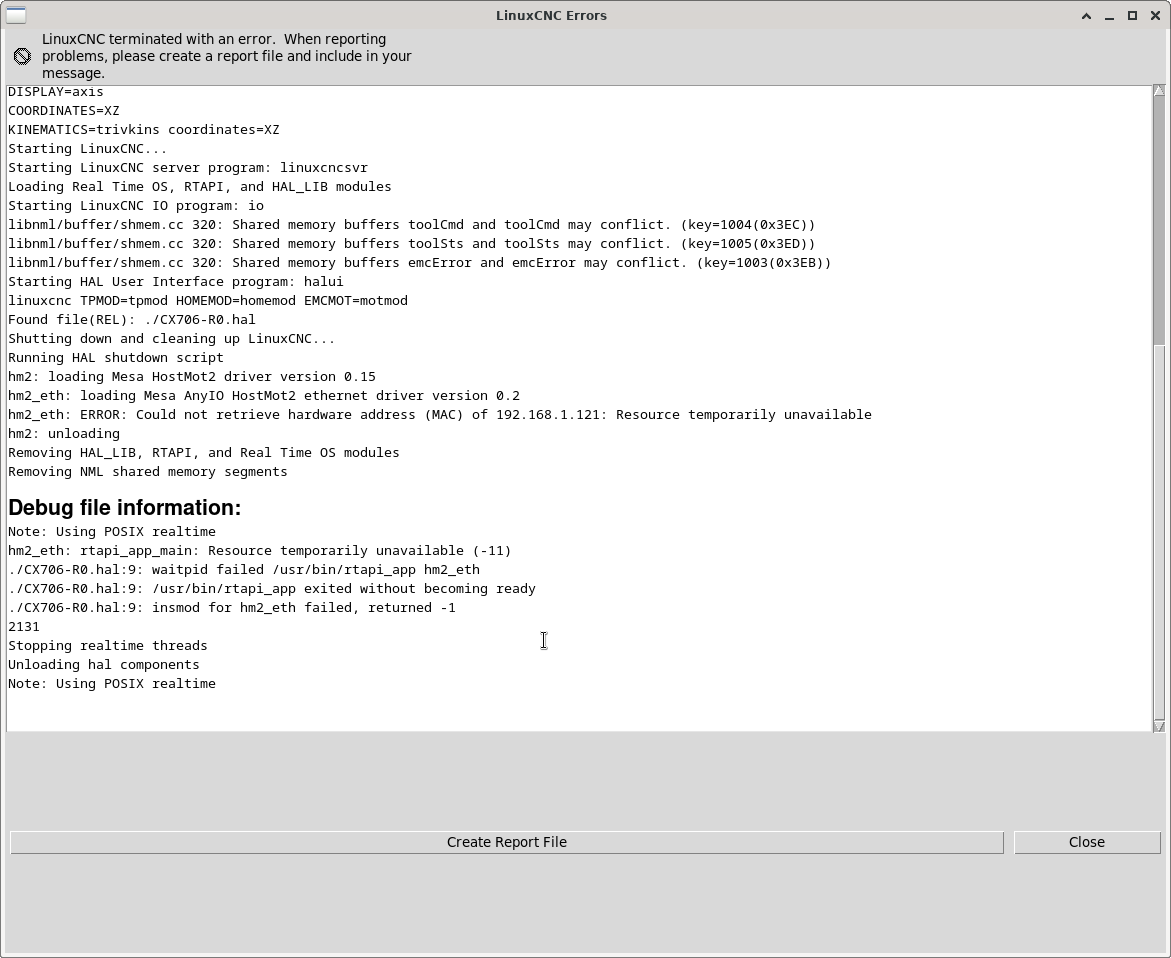Click the 'Debug file information:' heading

pyautogui.click(x=125, y=508)
